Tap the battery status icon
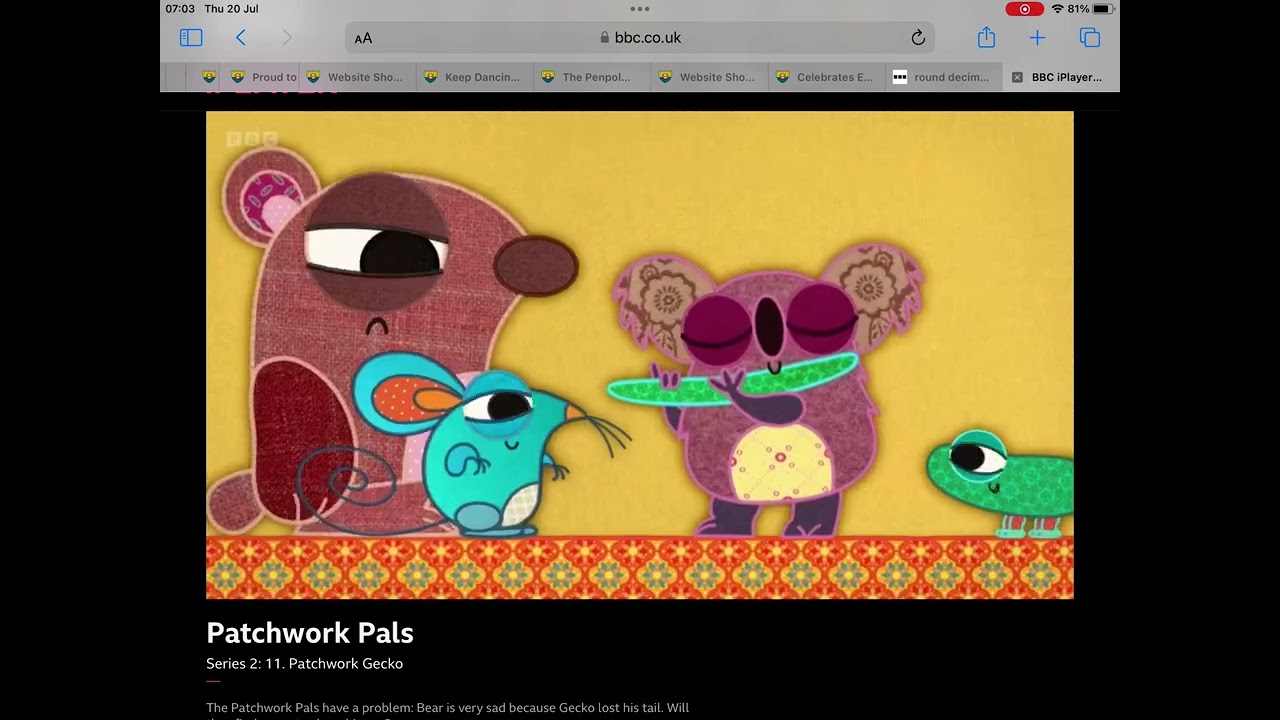Screen dimensions: 1280x720 (1103, 9)
